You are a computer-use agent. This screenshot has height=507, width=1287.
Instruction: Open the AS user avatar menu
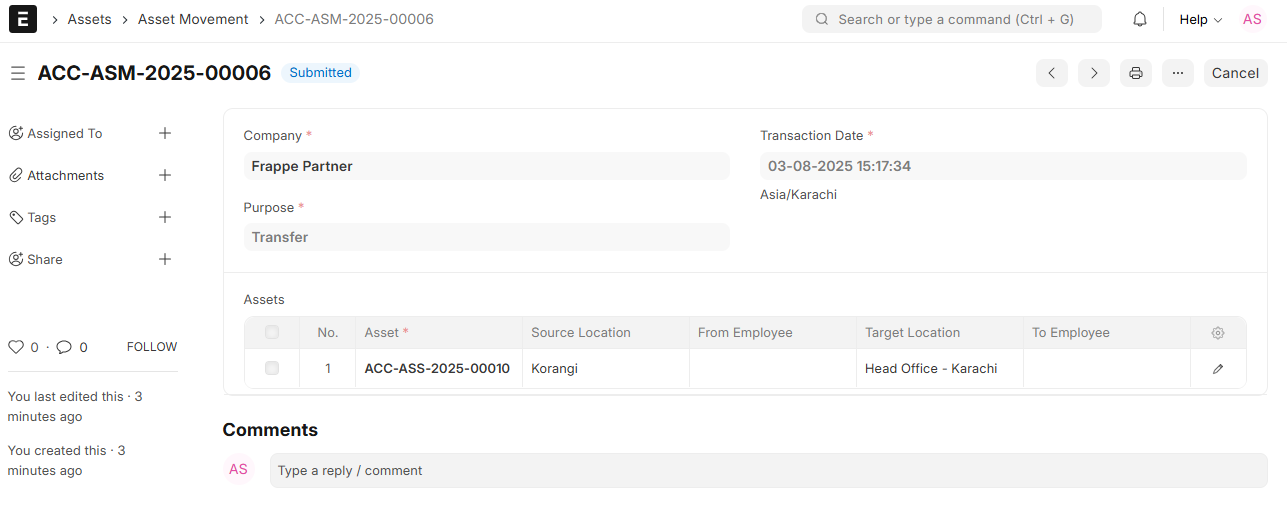(x=1252, y=19)
